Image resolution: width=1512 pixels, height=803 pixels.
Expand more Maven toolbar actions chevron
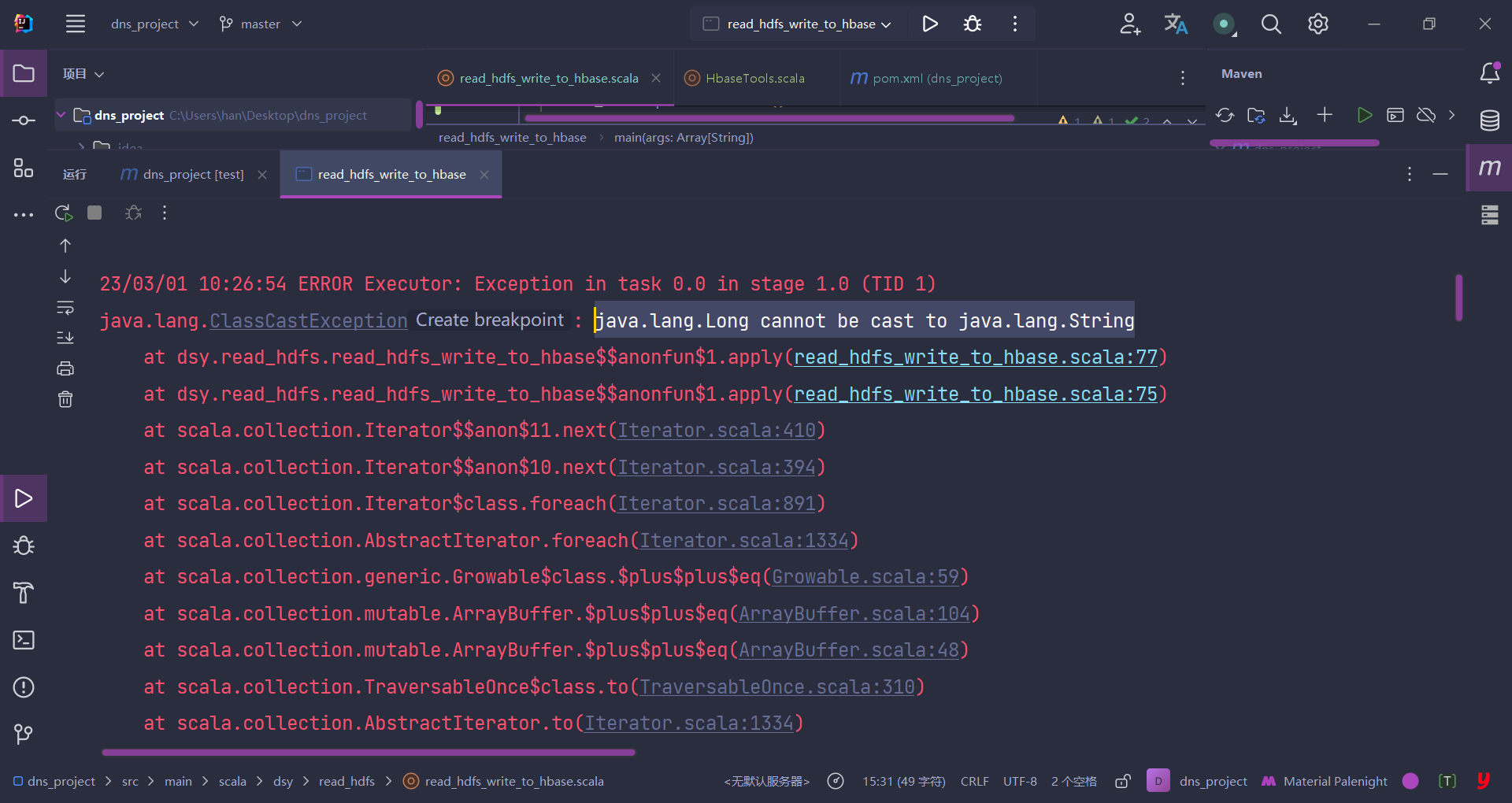tap(1451, 115)
